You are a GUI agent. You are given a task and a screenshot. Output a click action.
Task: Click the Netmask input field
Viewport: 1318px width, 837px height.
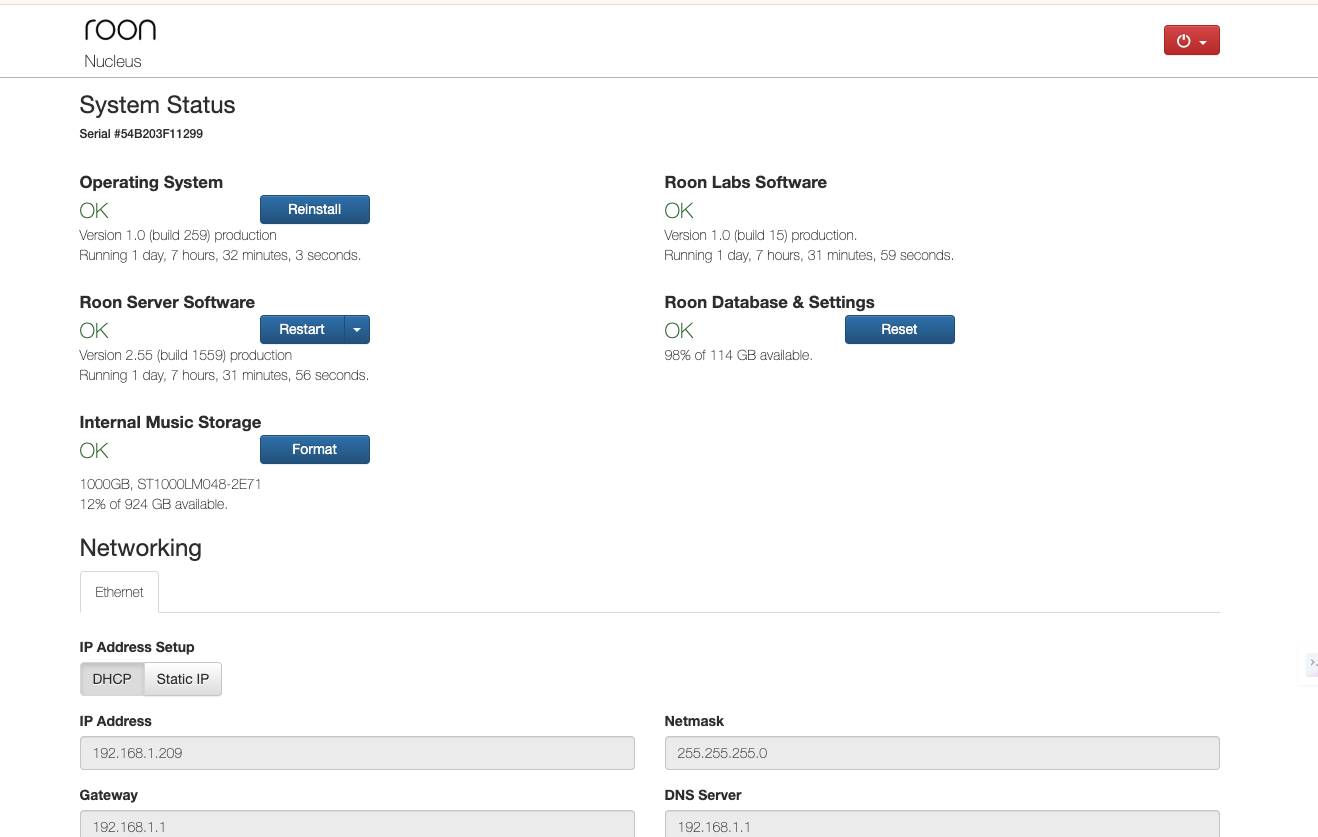click(941, 753)
